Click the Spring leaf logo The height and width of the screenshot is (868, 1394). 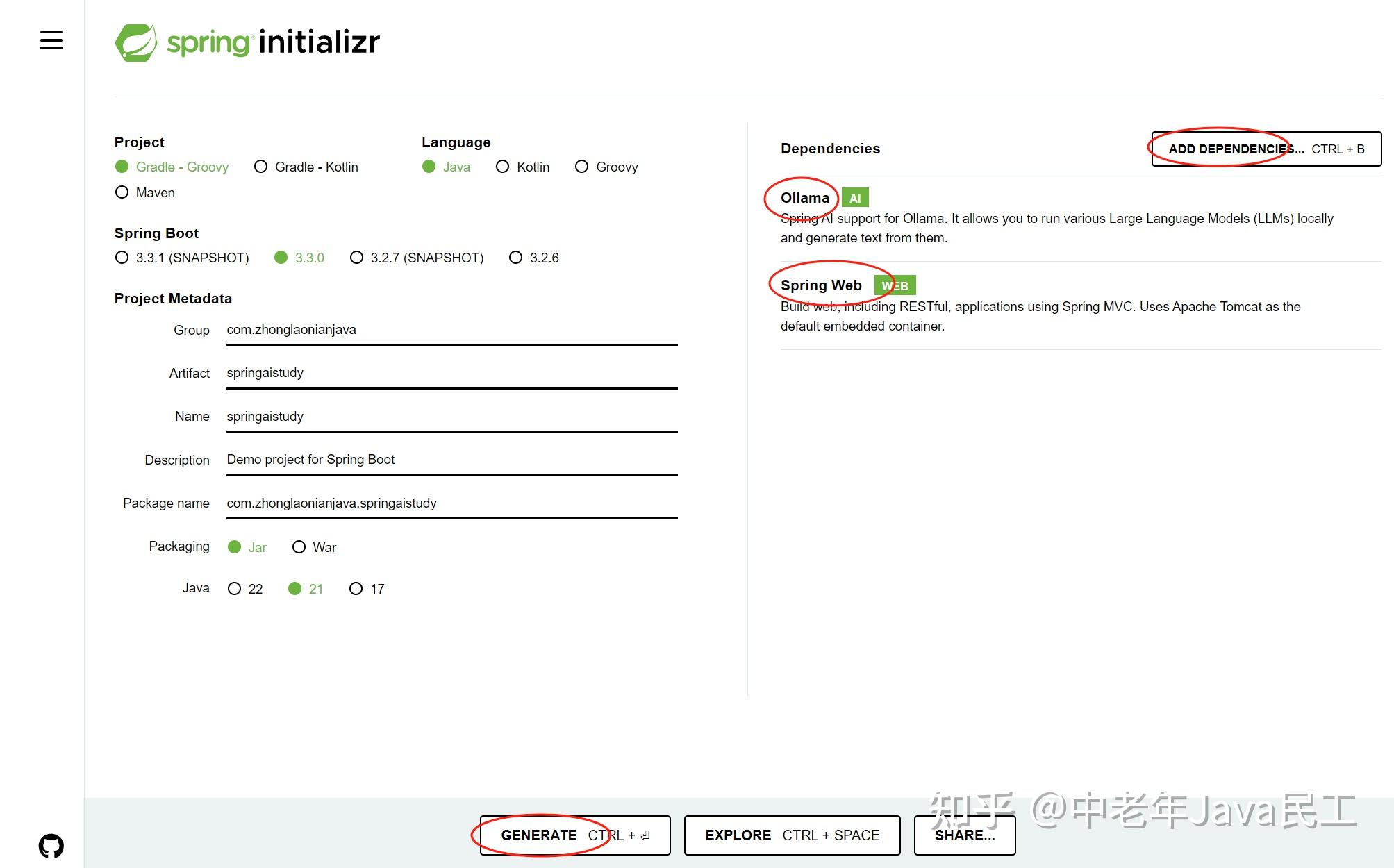tap(136, 42)
